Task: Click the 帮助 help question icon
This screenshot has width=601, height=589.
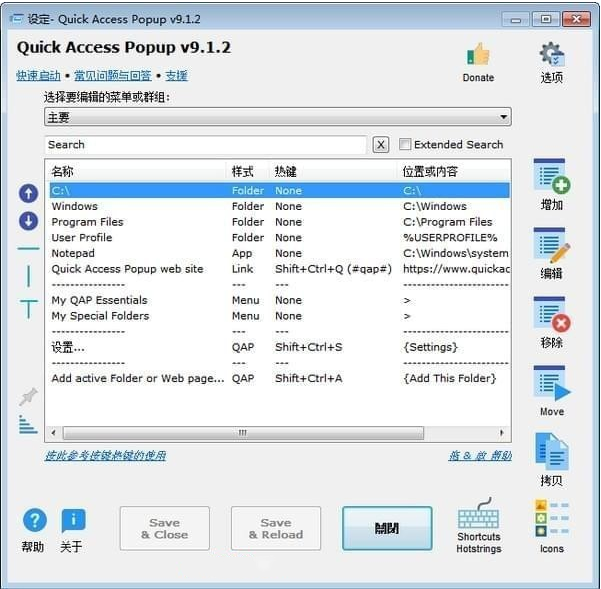Action: [34, 520]
